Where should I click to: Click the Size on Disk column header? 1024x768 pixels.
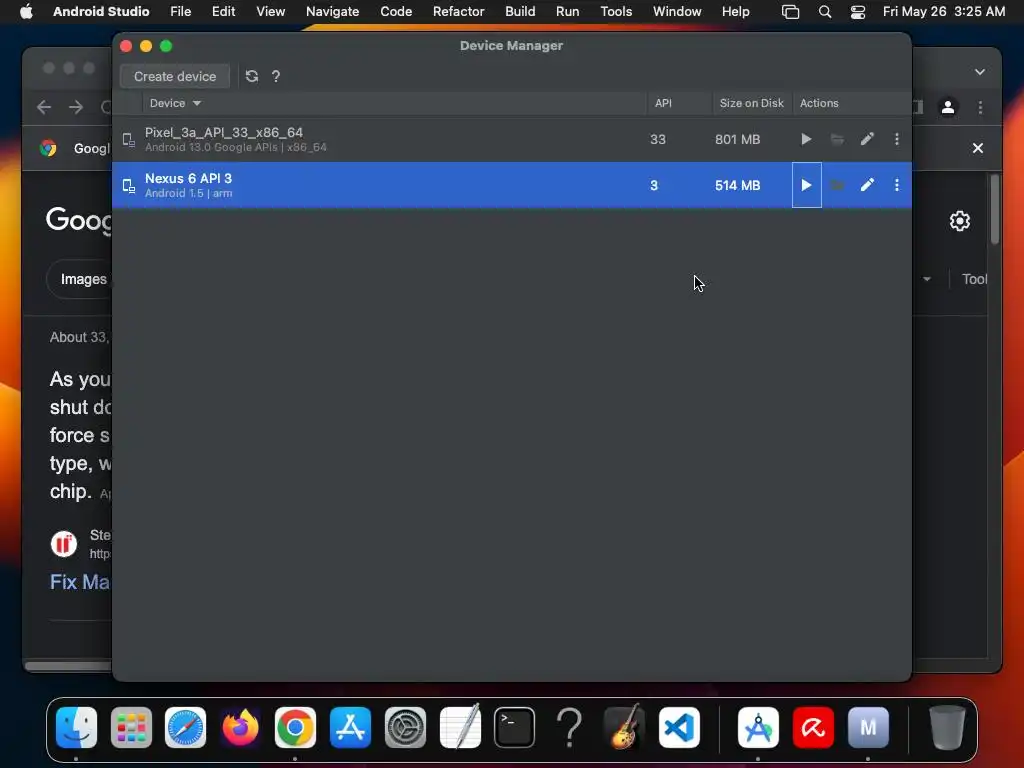click(x=751, y=103)
